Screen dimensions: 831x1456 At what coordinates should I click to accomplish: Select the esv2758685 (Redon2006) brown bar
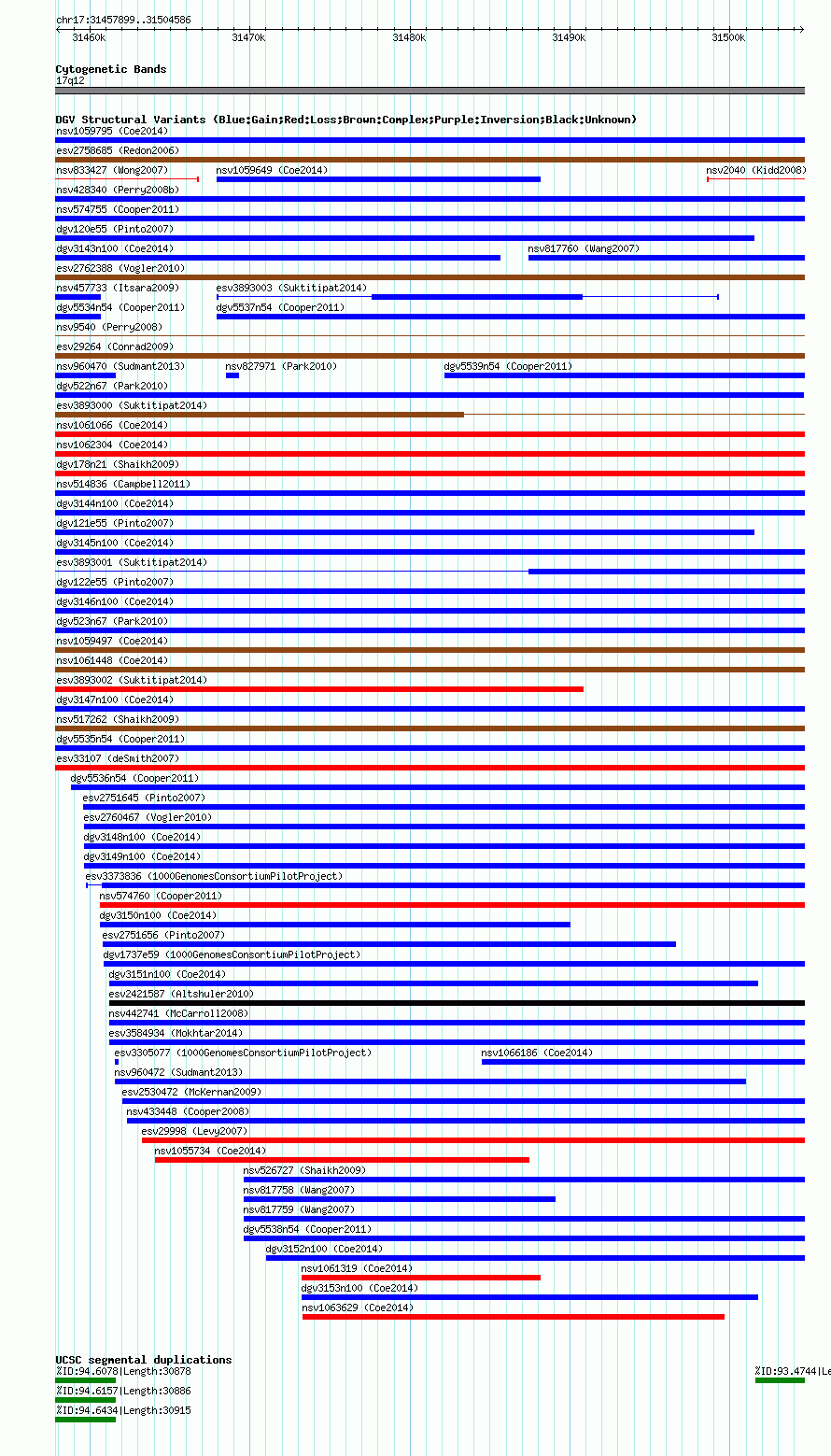coord(430,160)
